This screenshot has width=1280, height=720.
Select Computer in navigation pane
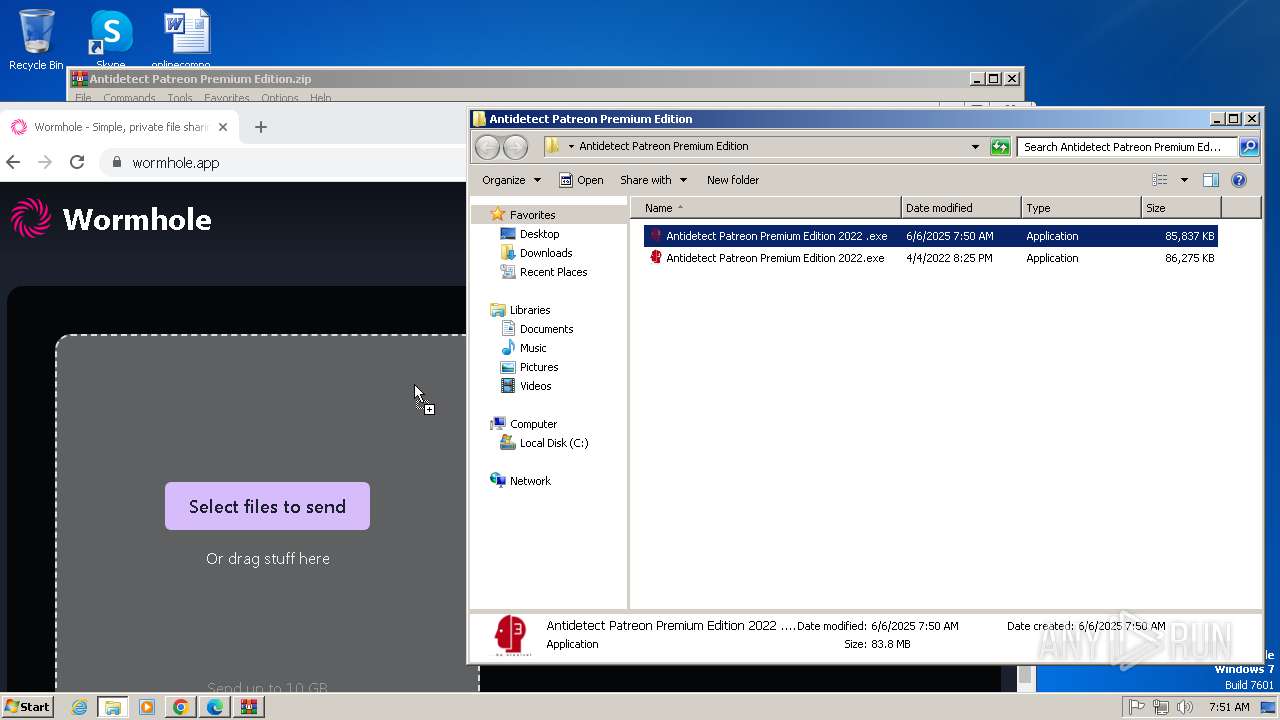point(533,424)
